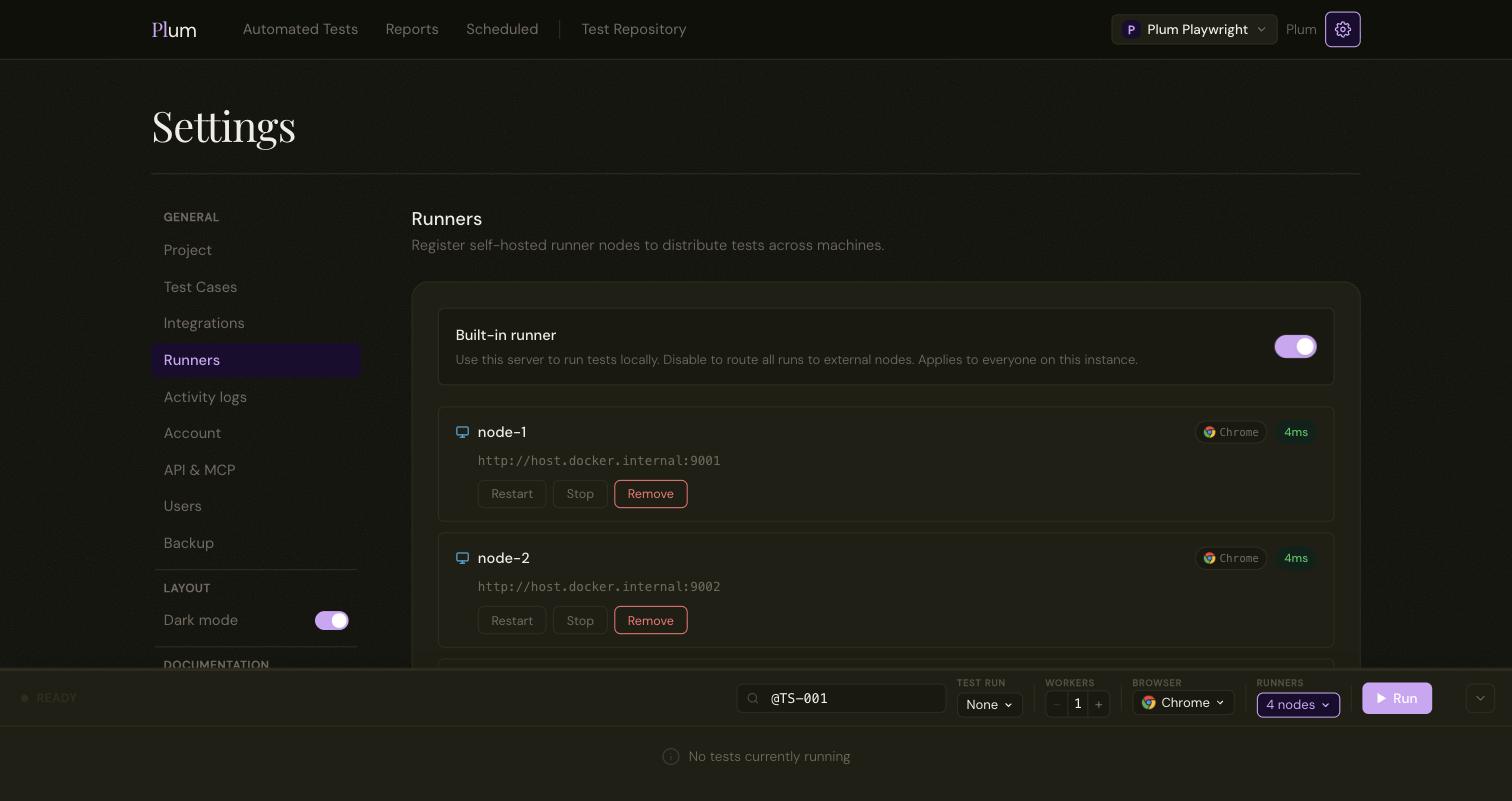The image size is (1512, 801).
Task: Disable the Built-in runner switch
Action: [1295, 346]
